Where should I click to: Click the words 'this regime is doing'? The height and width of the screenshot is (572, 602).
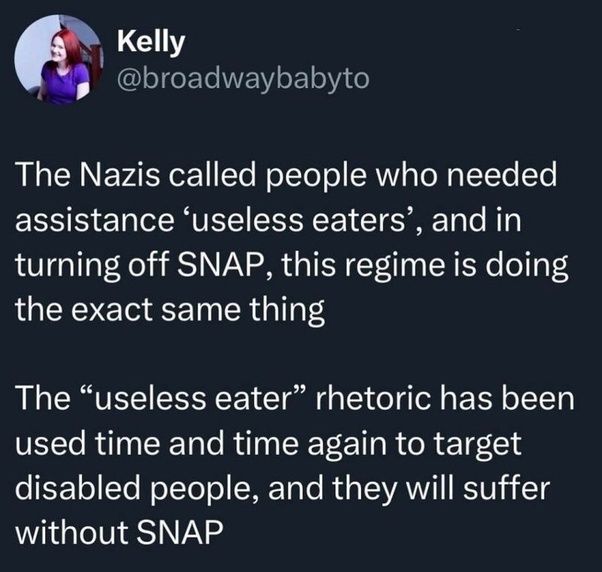coord(425,266)
